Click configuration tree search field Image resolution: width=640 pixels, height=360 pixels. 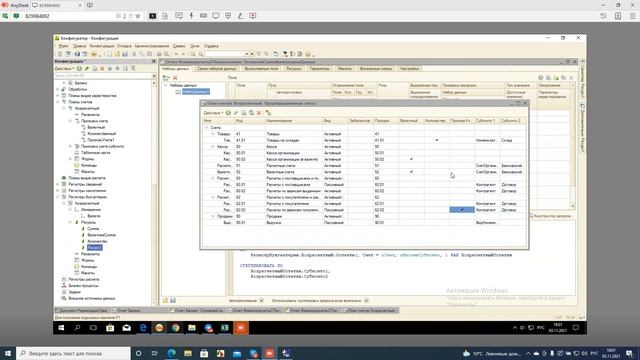(x=103, y=76)
